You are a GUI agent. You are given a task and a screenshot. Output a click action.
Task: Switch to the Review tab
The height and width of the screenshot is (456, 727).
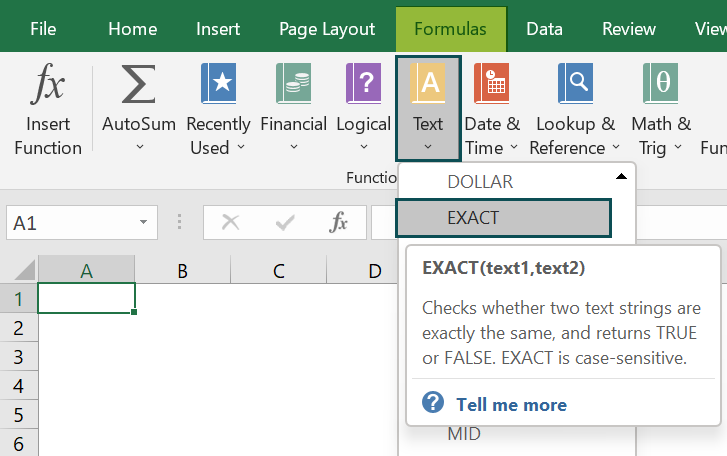[629, 29]
